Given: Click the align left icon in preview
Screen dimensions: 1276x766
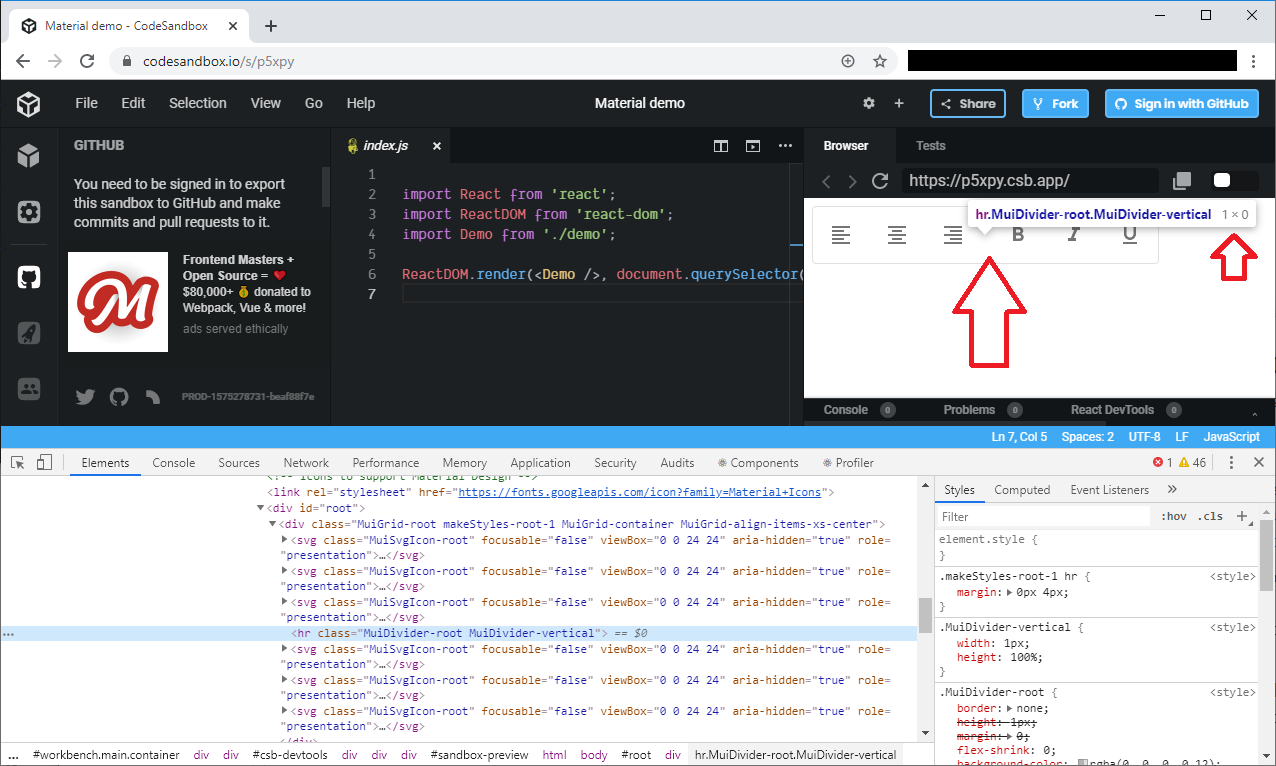Looking at the screenshot, I should pos(841,235).
